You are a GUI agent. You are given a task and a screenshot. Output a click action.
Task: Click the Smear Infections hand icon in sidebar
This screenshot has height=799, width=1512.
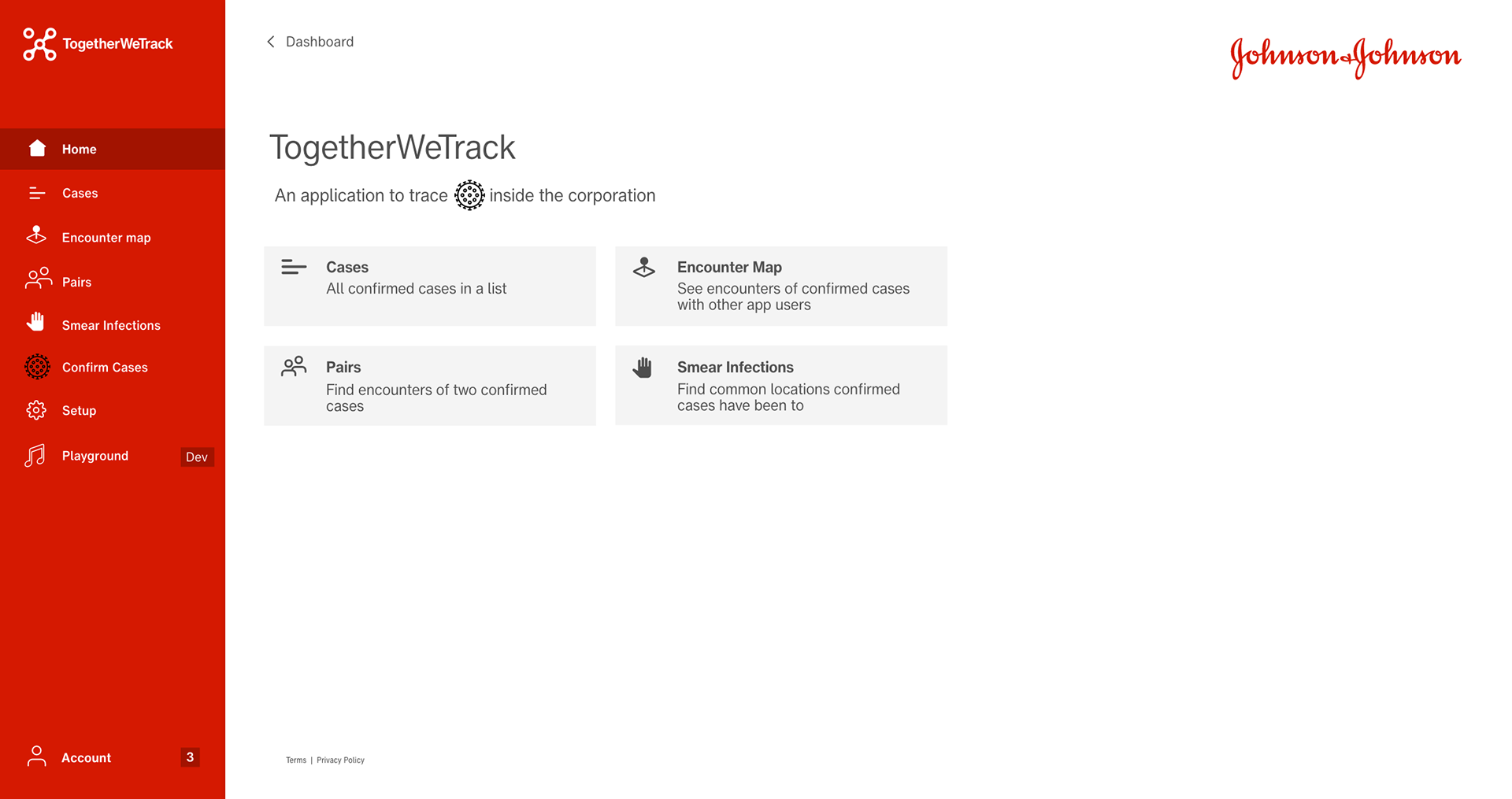coord(35,321)
